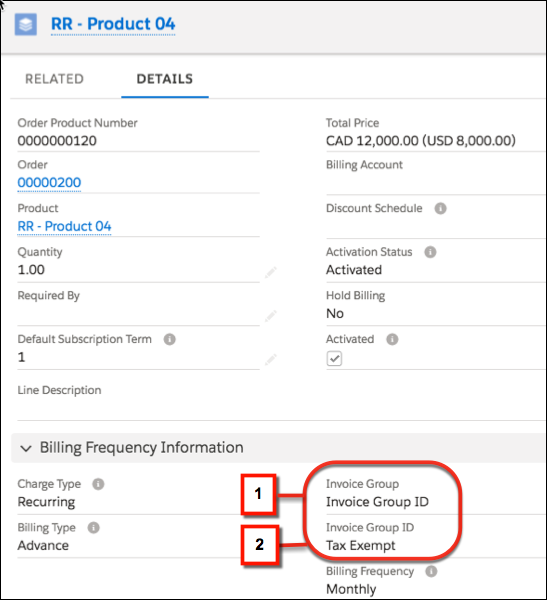The height and width of the screenshot is (600, 547).
Task: Show info tooltip for Charge Type
Action: pyautogui.click(x=98, y=484)
